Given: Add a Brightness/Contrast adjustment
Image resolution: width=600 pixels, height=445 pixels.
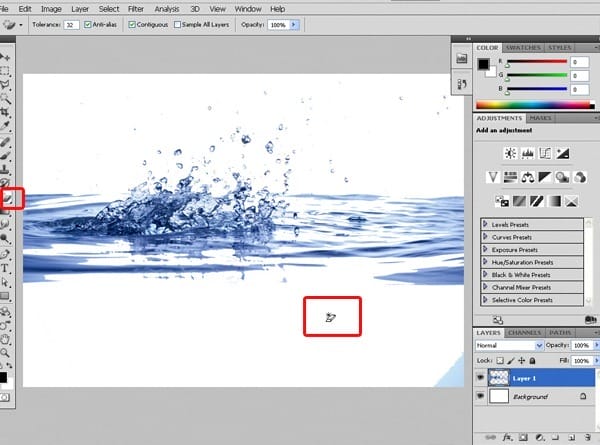Looking at the screenshot, I should coord(510,153).
